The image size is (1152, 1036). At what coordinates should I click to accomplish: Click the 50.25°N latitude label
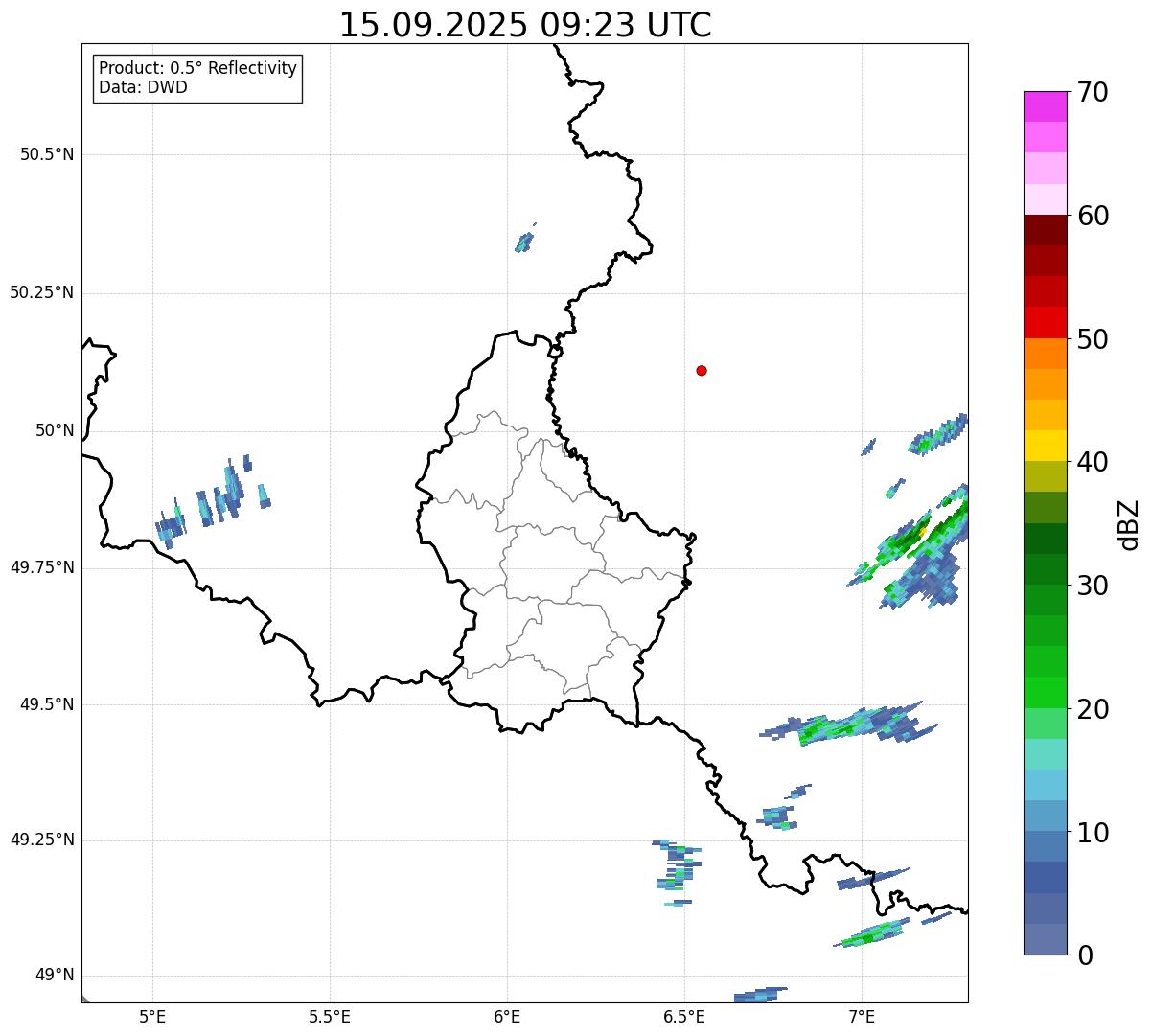coord(42,292)
